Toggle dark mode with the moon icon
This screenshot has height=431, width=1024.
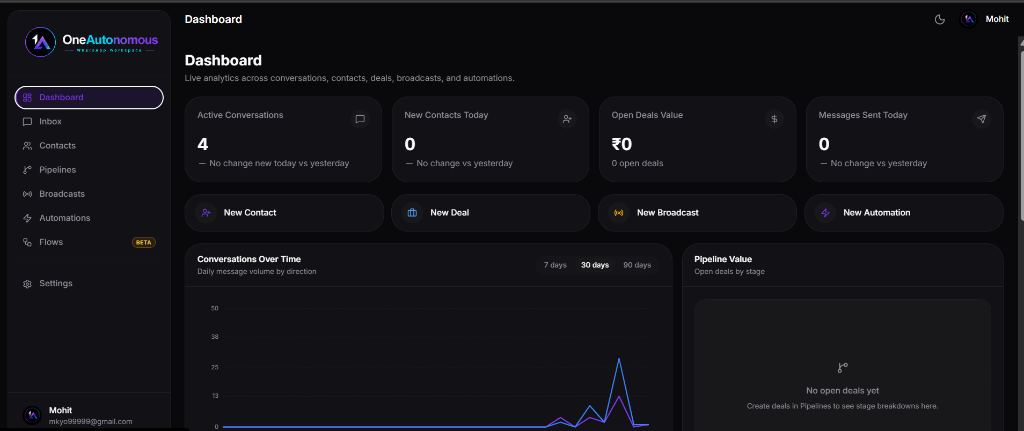click(940, 20)
